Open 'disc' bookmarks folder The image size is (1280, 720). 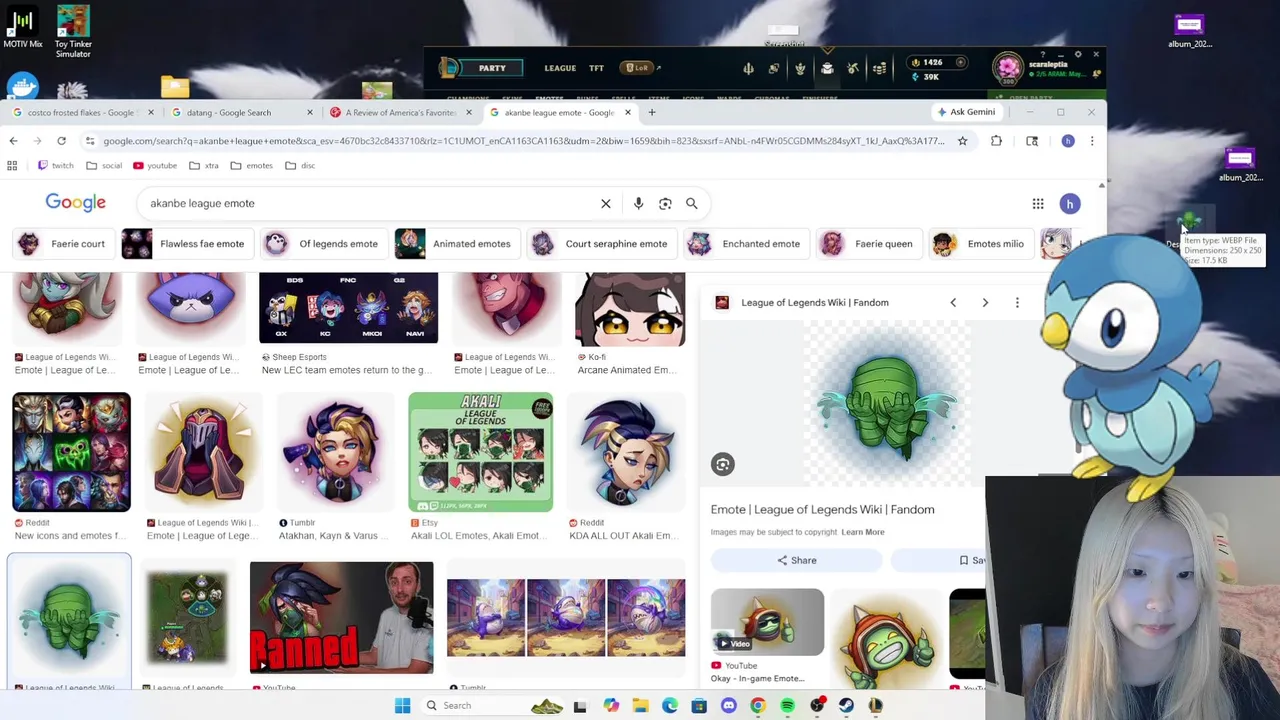(300, 165)
